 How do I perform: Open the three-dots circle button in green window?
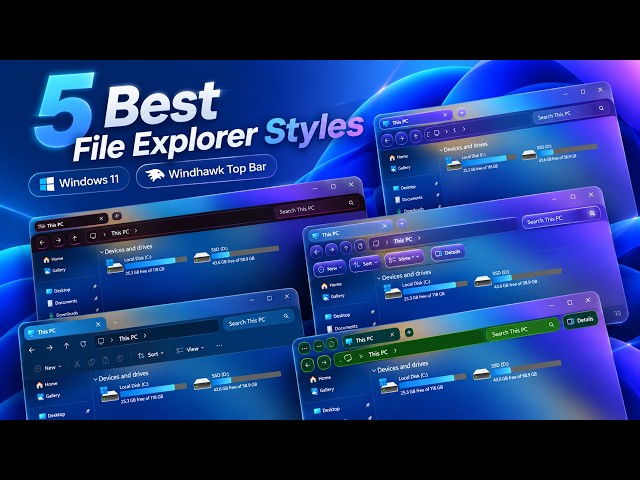click(x=304, y=348)
